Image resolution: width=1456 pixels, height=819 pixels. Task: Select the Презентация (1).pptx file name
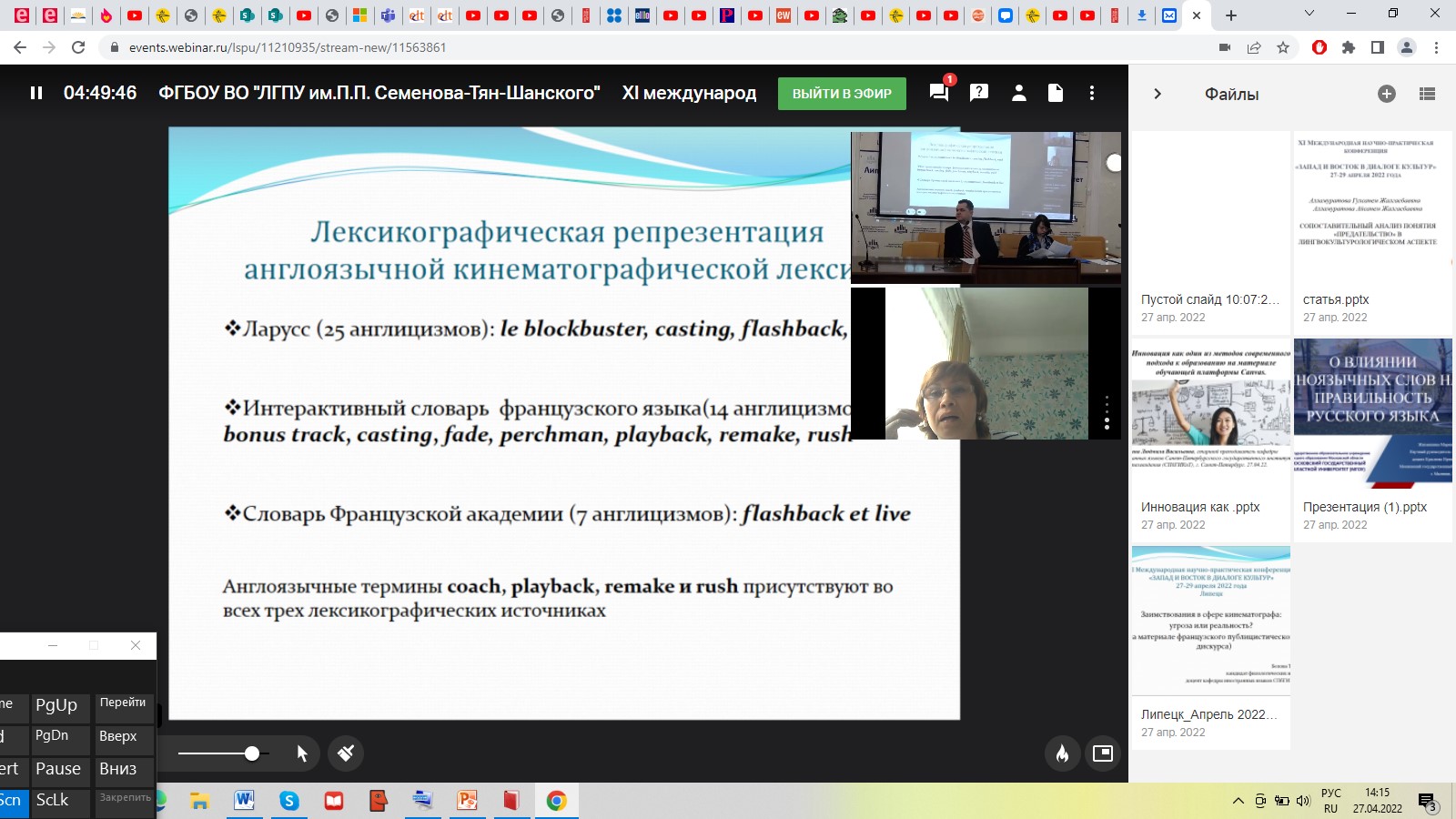pyautogui.click(x=1365, y=507)
